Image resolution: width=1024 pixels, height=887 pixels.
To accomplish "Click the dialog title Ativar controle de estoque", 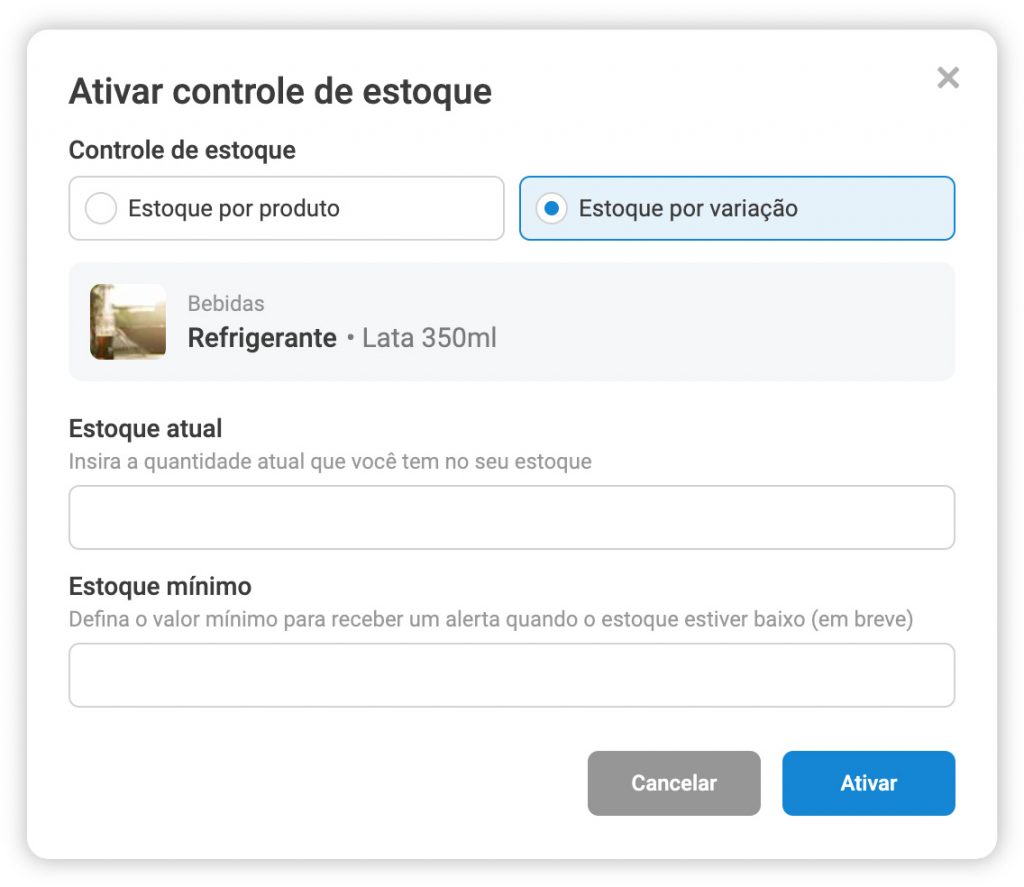I will (x=279, y=91).
